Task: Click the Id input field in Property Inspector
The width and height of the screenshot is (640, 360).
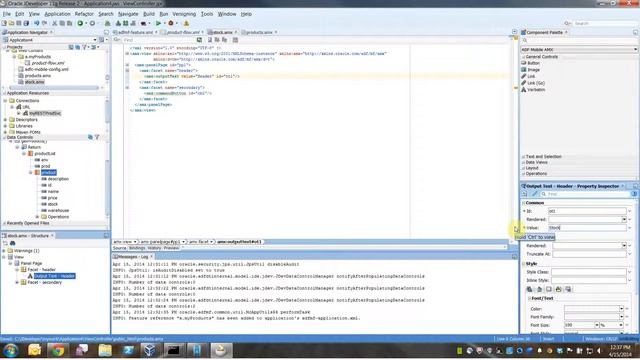Action: (x=587, y=211)
